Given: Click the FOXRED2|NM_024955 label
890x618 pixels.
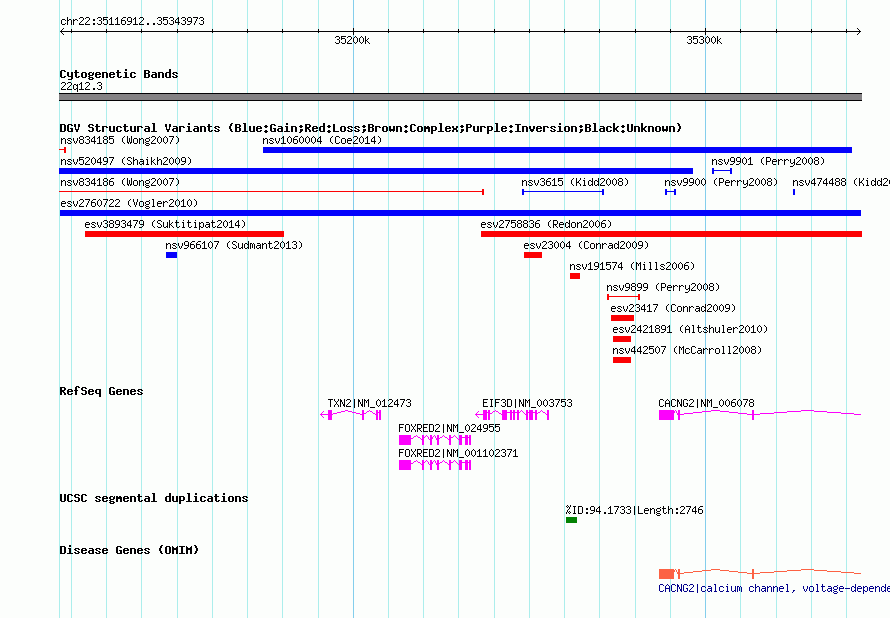Looking at the screenshot, I should [450, 428].
